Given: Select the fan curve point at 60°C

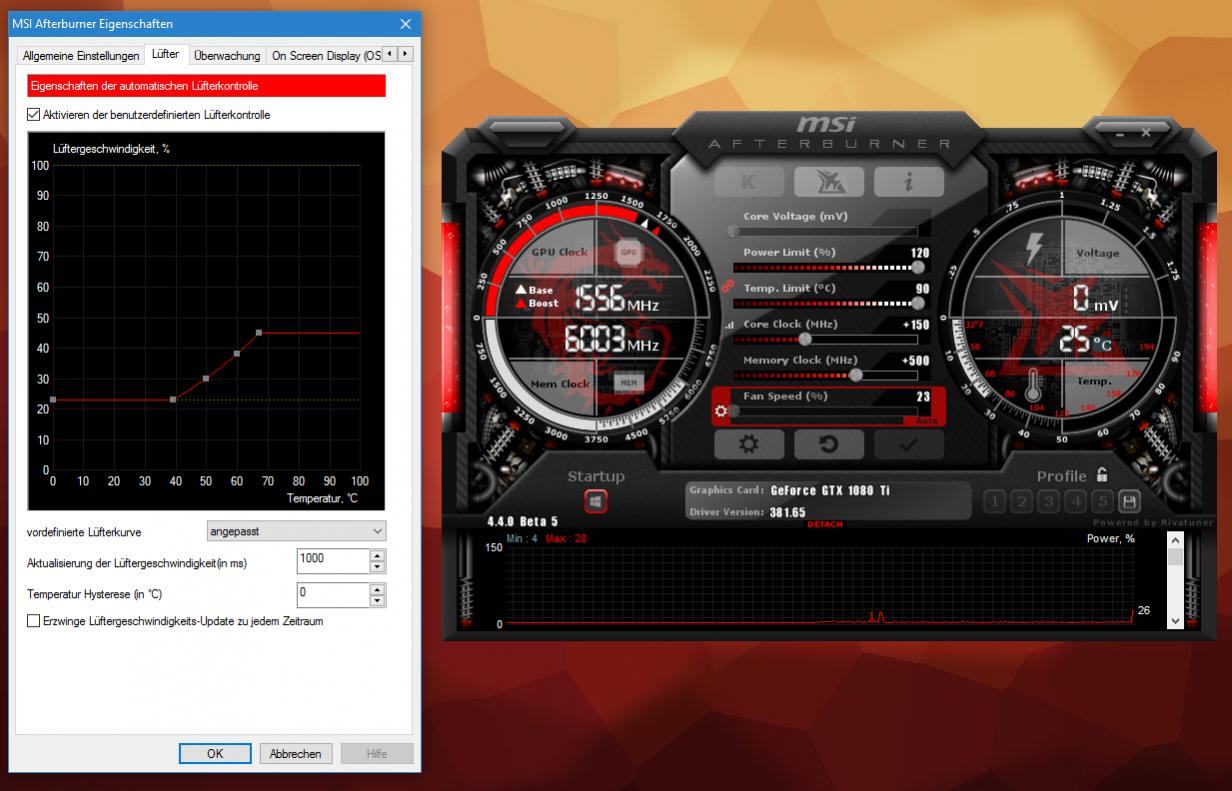Looking at the screenshot, I should [237, 353].
